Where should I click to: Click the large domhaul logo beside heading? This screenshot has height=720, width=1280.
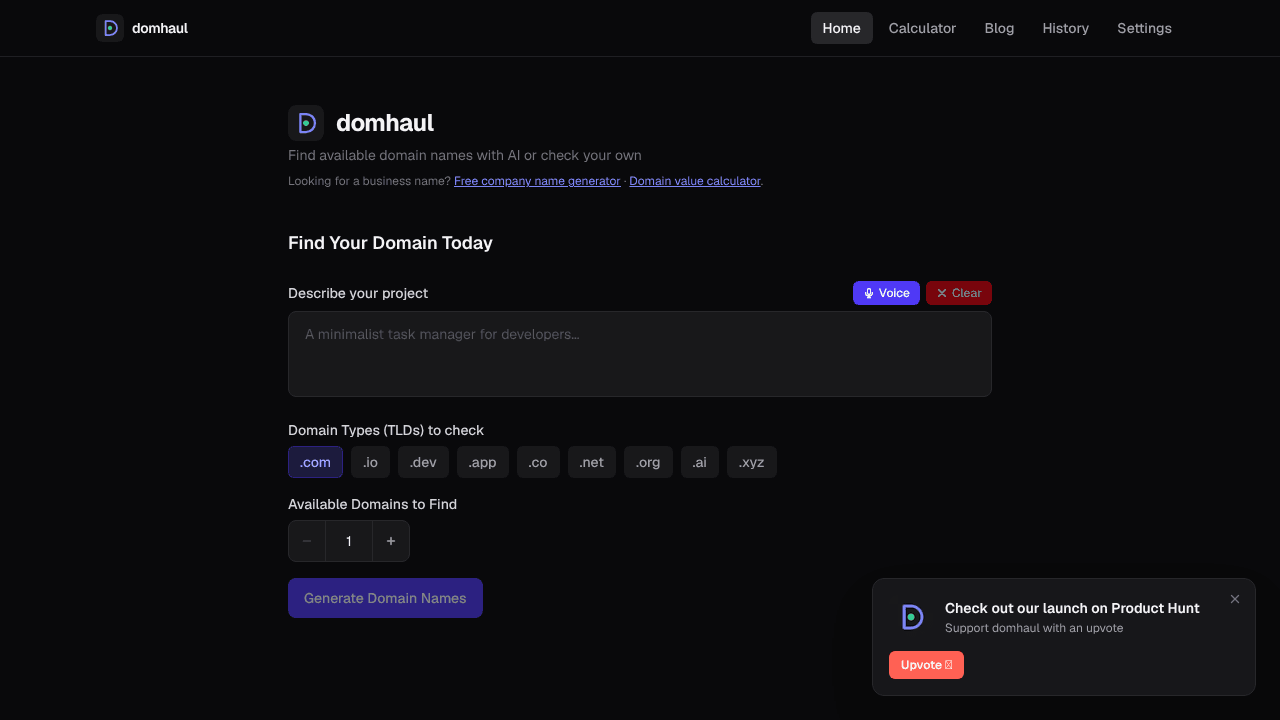(x=306, y=123)
